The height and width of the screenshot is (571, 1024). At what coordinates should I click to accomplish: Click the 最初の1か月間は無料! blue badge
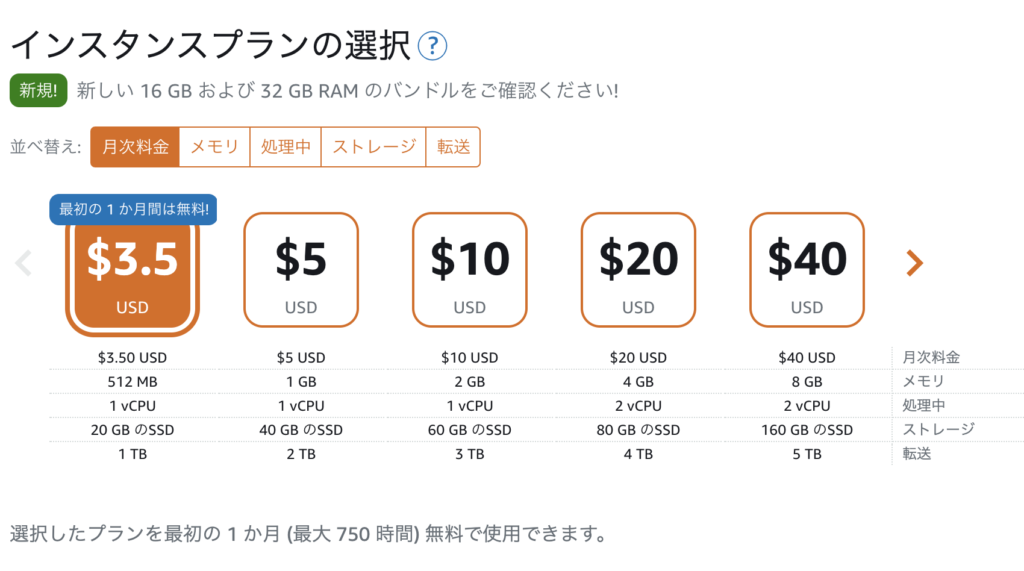tap(133, 210)
